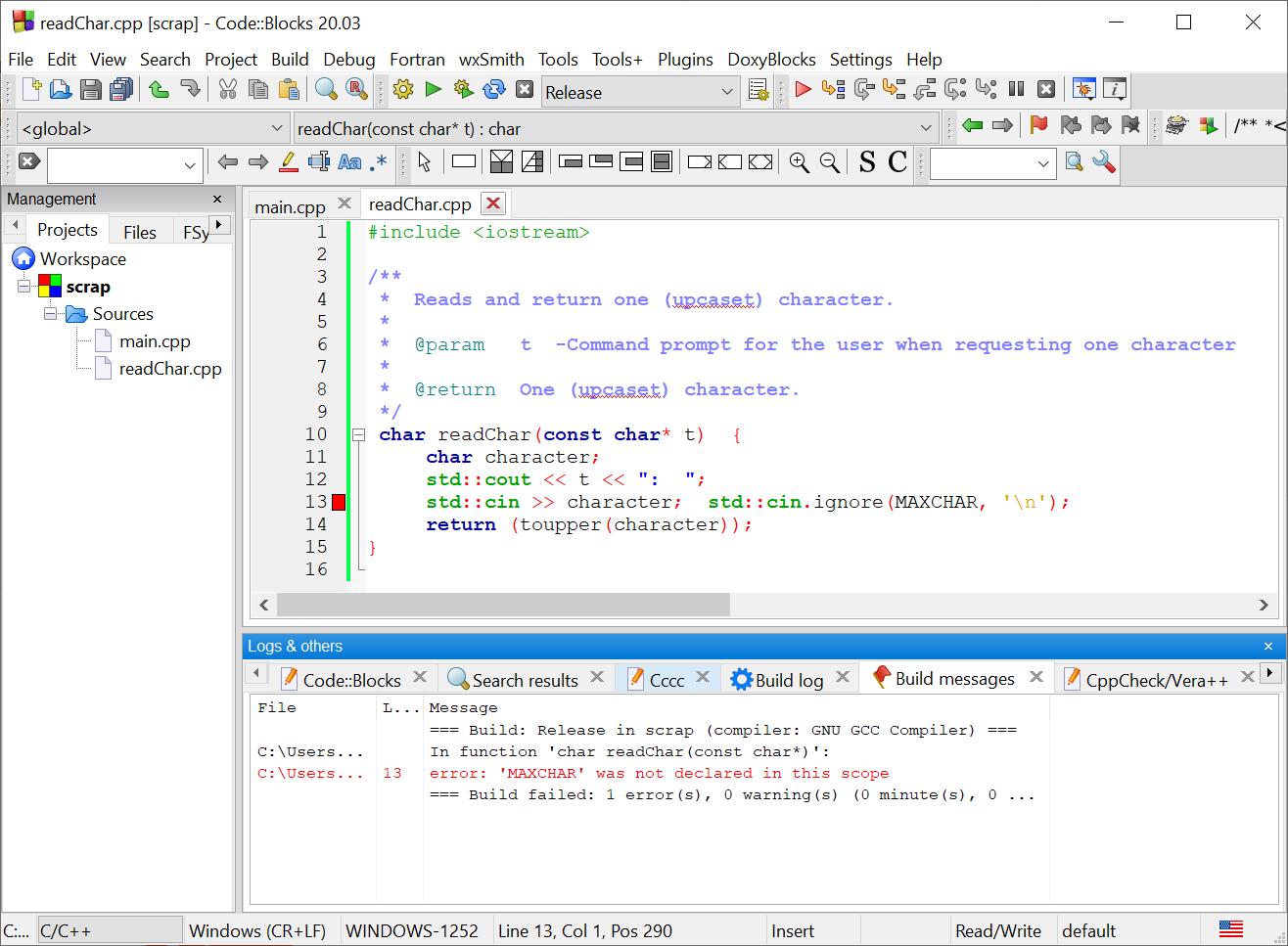Run the program with green play button

coord(433,90)
